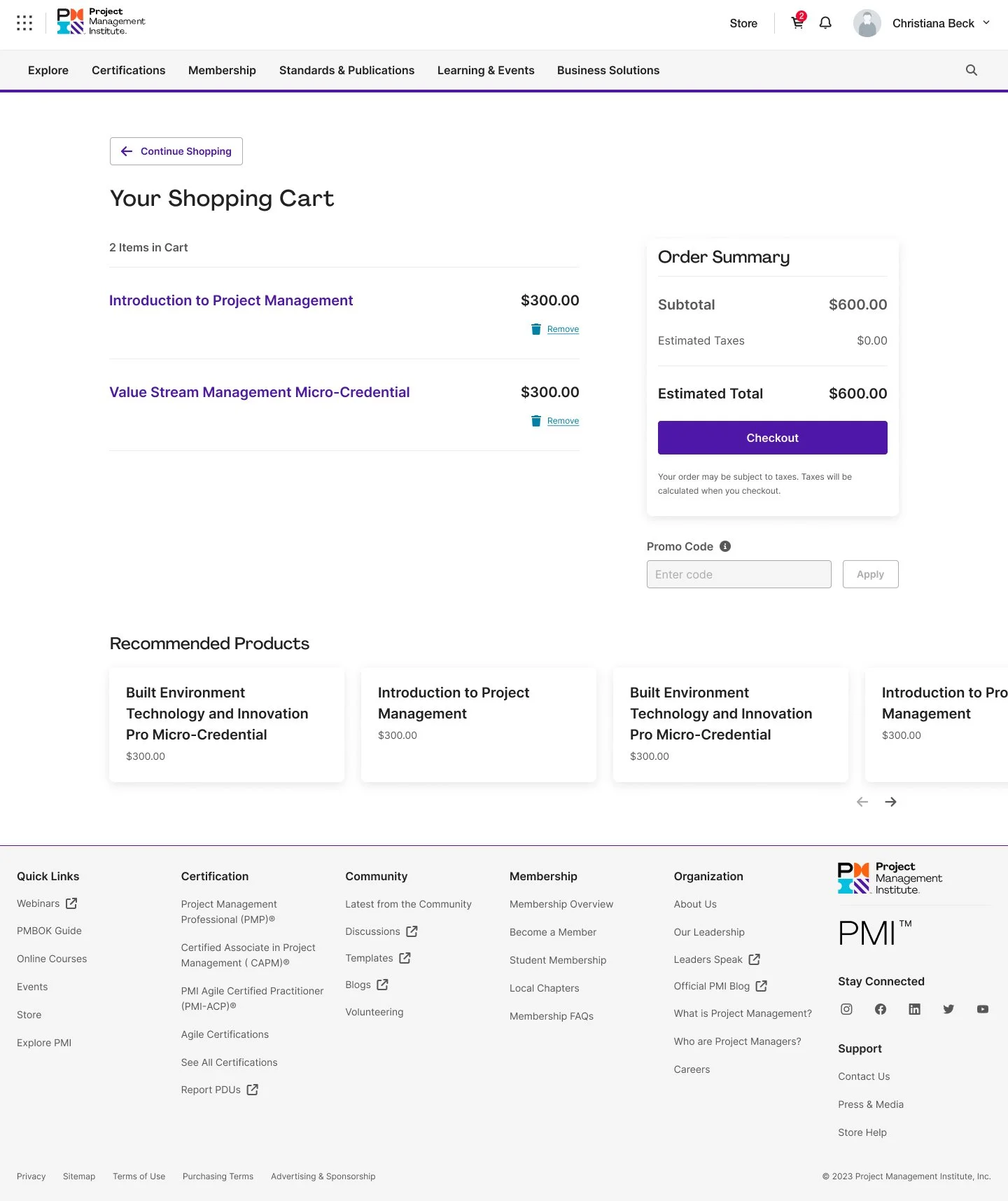The image size is (1008, 1201).
Task: Click the external link icon beside Blogs
Action: click(x=382, y=985)
